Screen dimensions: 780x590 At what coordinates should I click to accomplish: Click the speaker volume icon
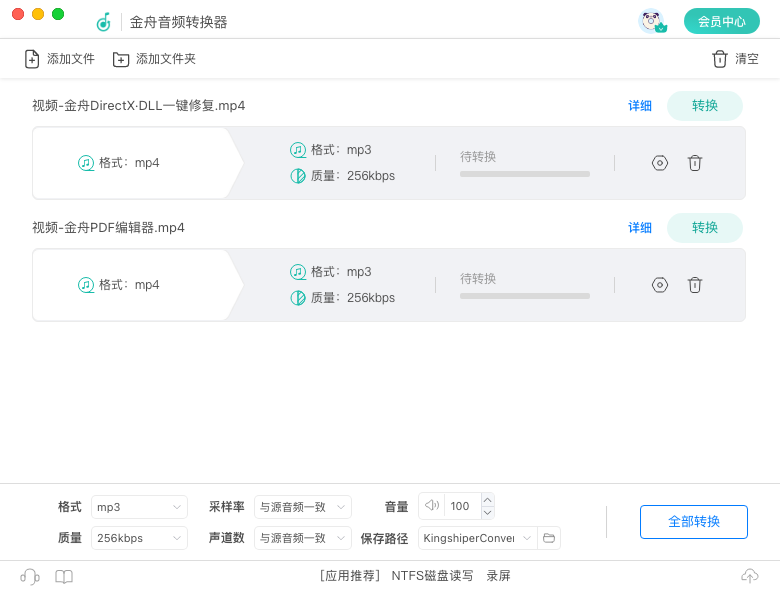432,505
